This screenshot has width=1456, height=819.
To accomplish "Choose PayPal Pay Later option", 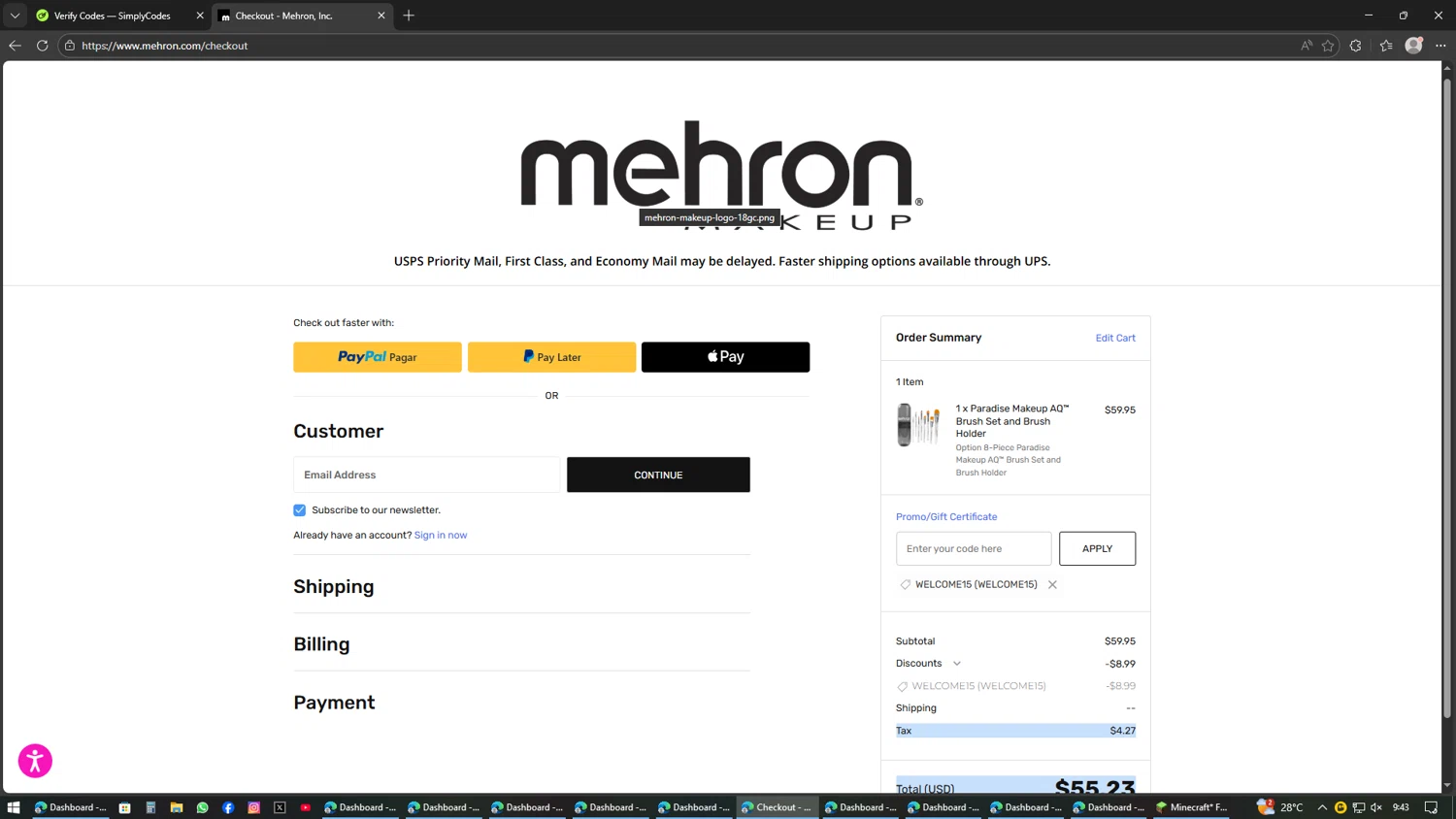I will pyautogui.click(x=551, y=357).
